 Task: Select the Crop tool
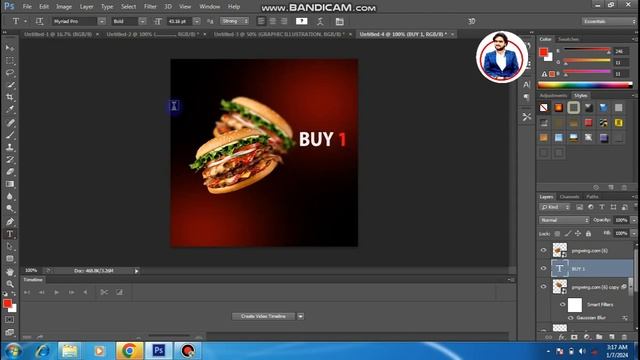click(10, 97)
